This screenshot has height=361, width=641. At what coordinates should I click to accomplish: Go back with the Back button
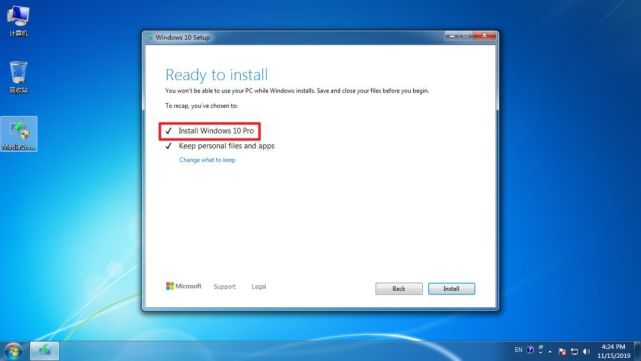pos(399,289)
